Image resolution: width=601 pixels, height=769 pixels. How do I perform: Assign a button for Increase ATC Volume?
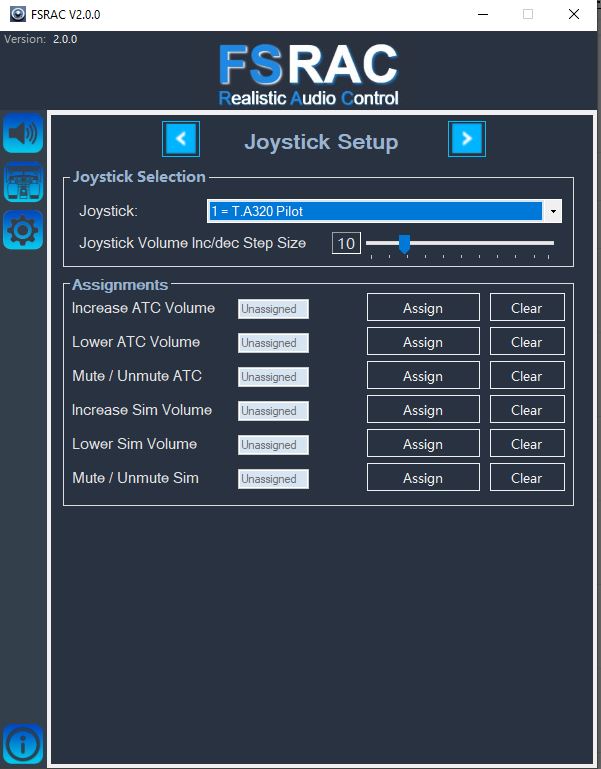(x=423, y=308)
